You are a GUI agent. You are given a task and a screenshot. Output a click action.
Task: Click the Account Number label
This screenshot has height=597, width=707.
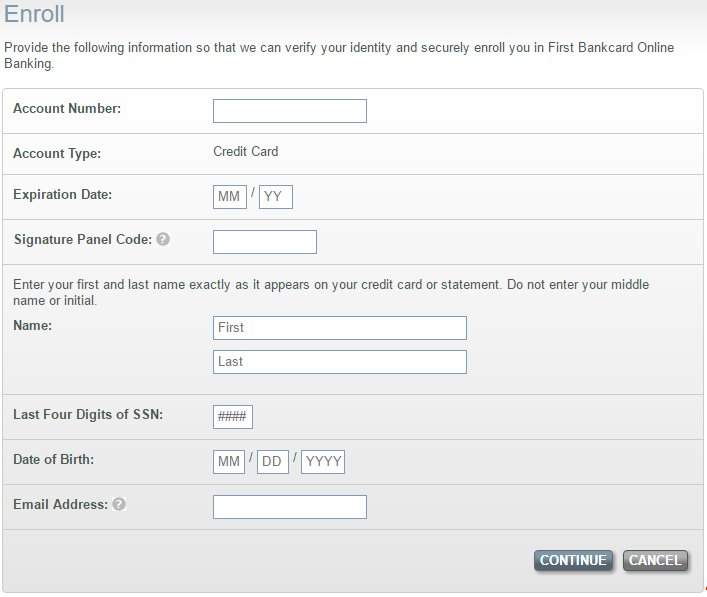pyautogui.click(x=67, y=109)
